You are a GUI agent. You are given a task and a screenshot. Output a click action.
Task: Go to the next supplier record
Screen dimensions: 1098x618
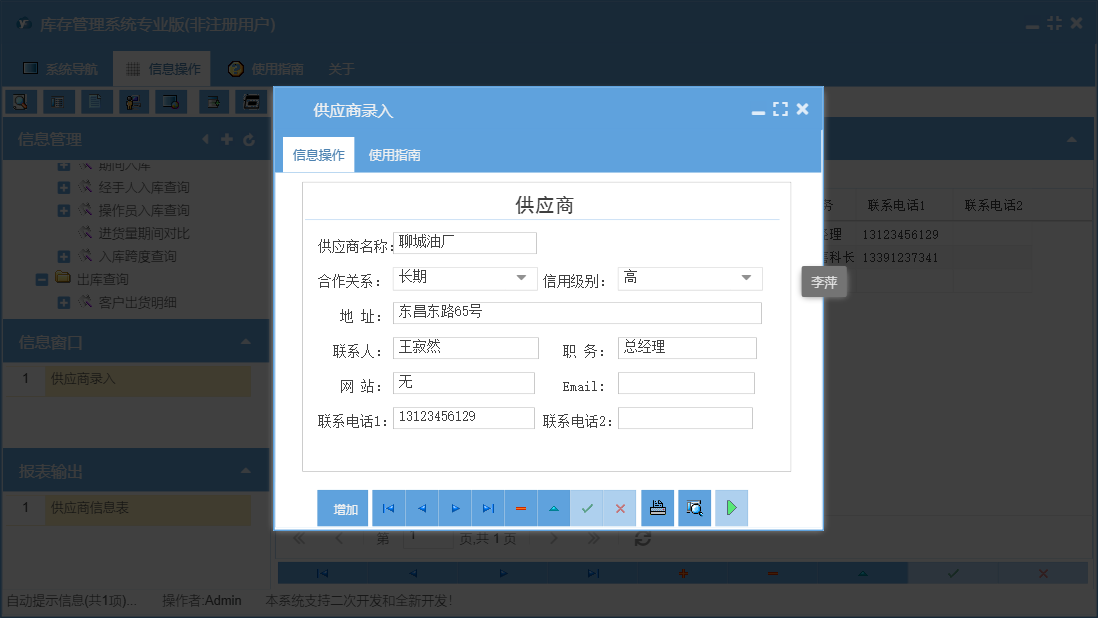[455, 508]
